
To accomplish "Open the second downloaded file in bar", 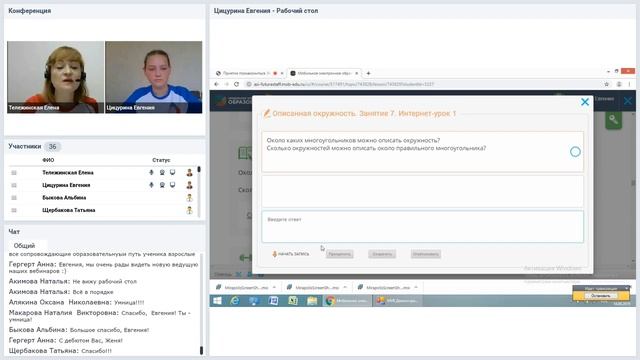I will (313, 287).
